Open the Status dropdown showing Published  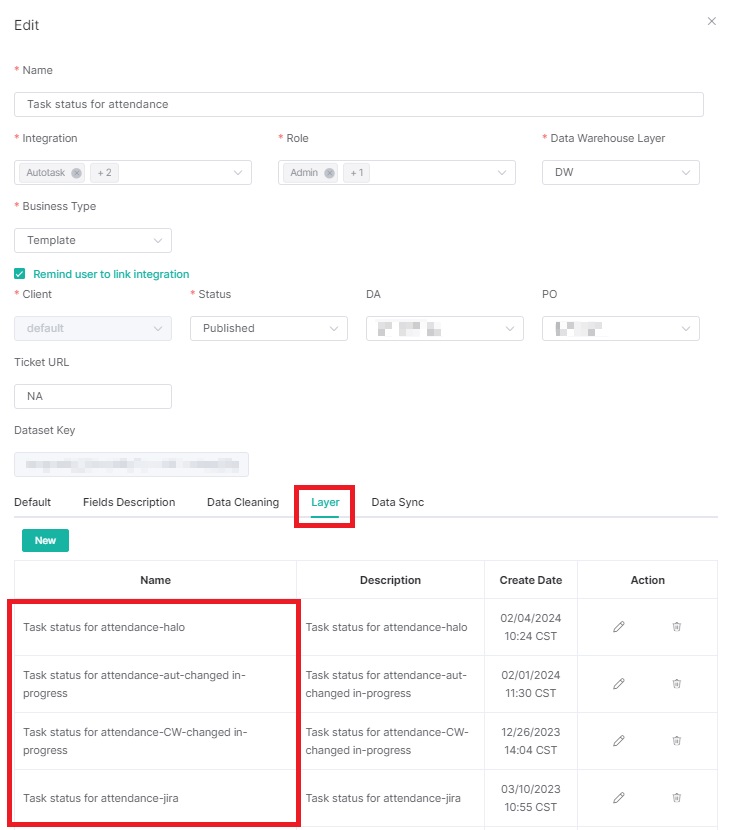(x=268, y=328)
